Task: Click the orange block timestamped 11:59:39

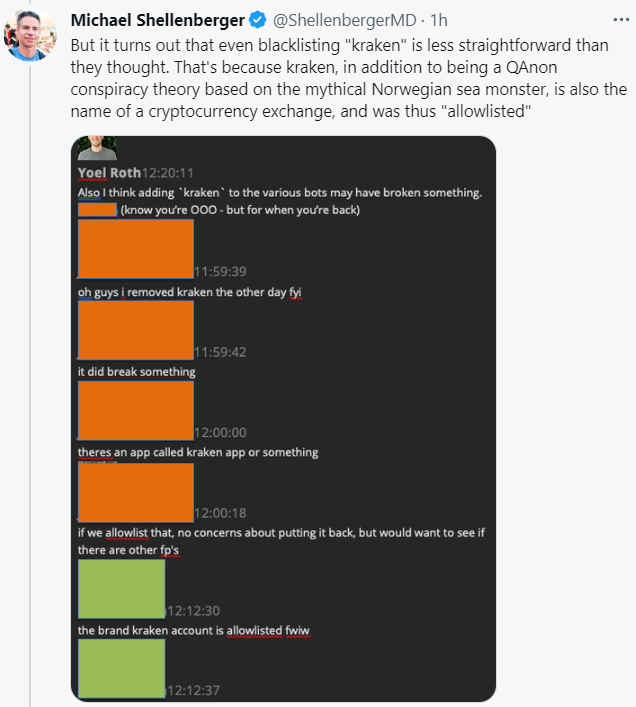Action: (135, 248)
